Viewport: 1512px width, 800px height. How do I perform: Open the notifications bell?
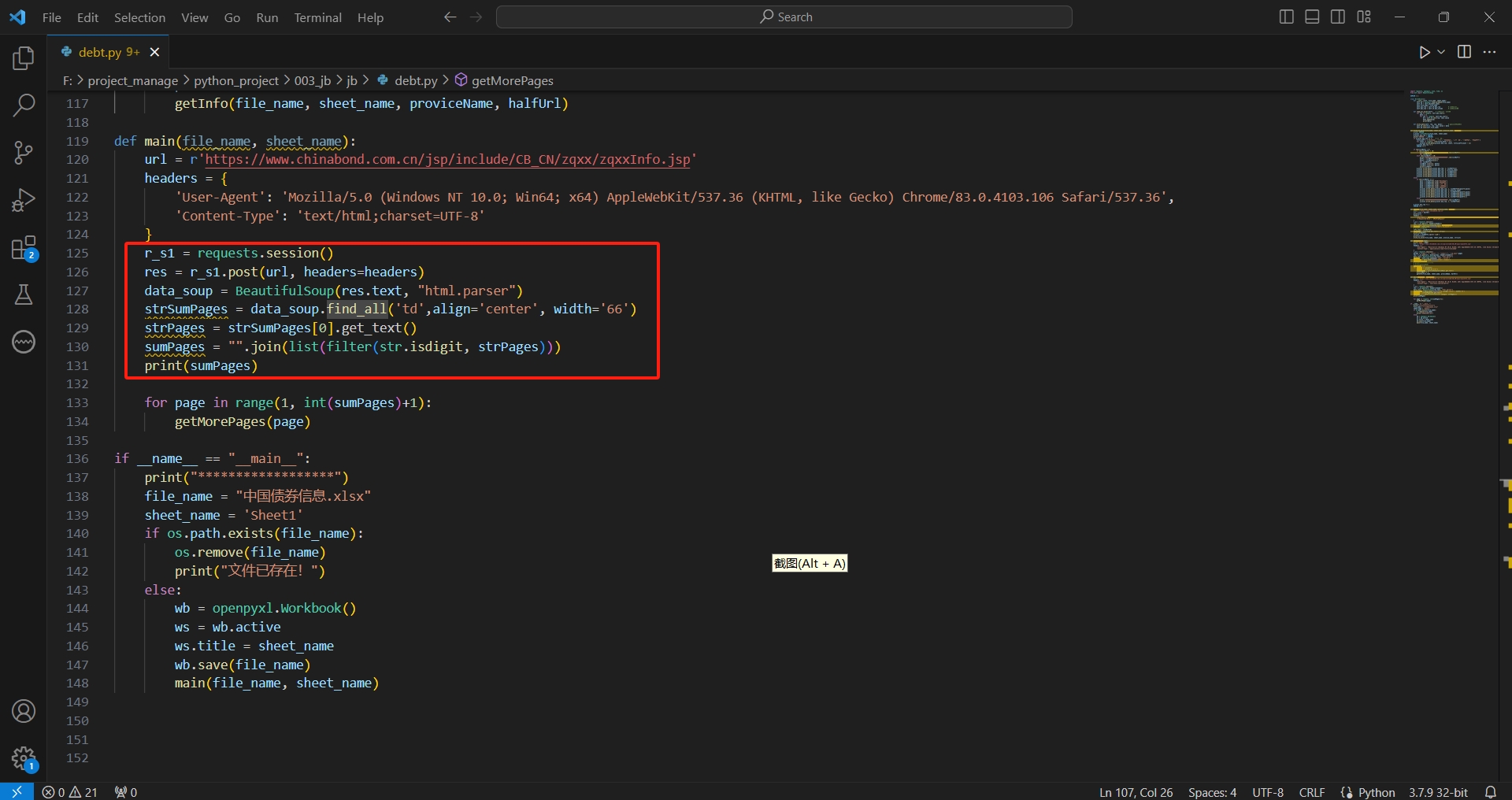tap(1490, 792)
